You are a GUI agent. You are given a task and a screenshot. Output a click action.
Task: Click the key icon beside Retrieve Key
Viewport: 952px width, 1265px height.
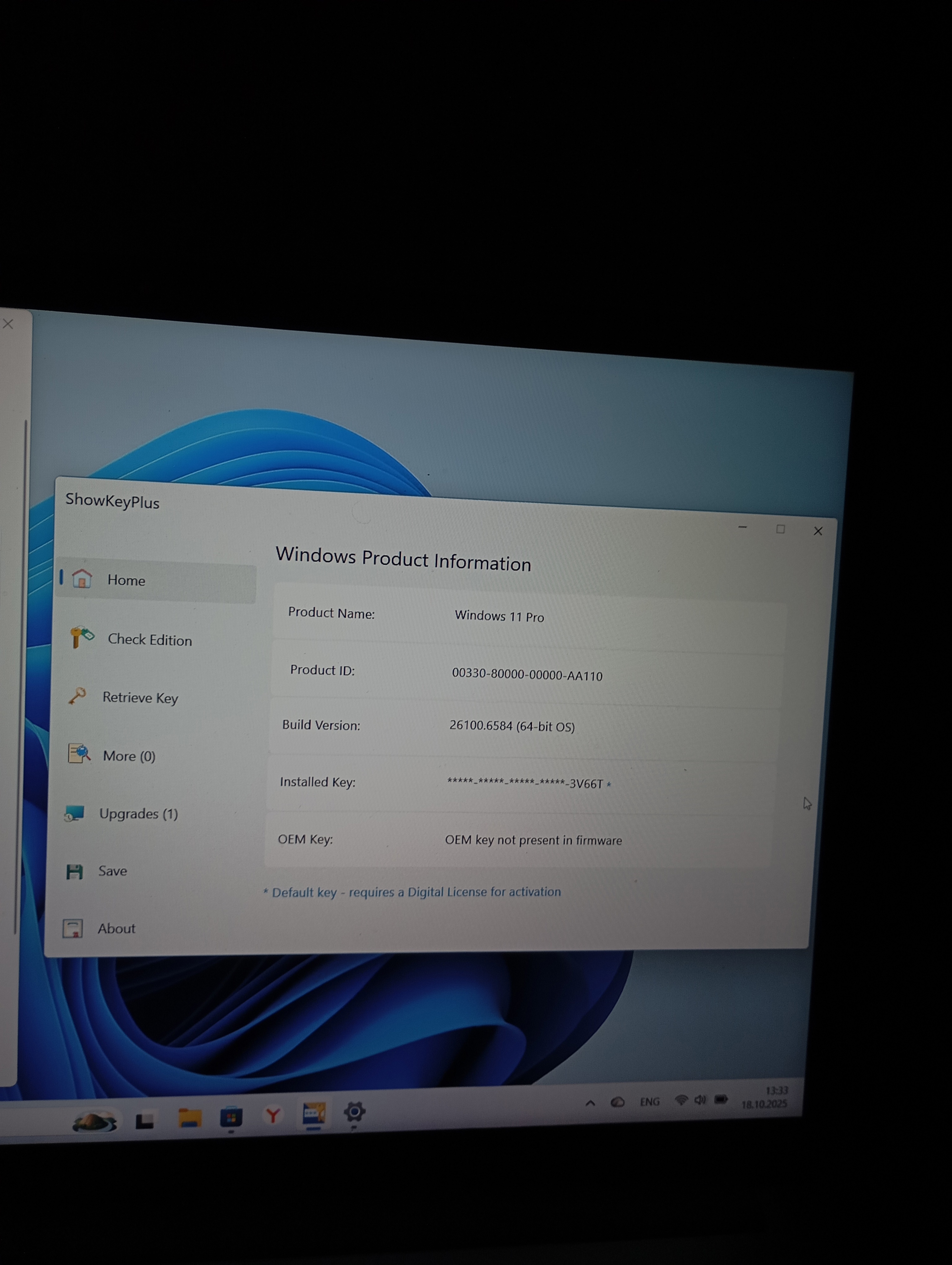[77, 695]
